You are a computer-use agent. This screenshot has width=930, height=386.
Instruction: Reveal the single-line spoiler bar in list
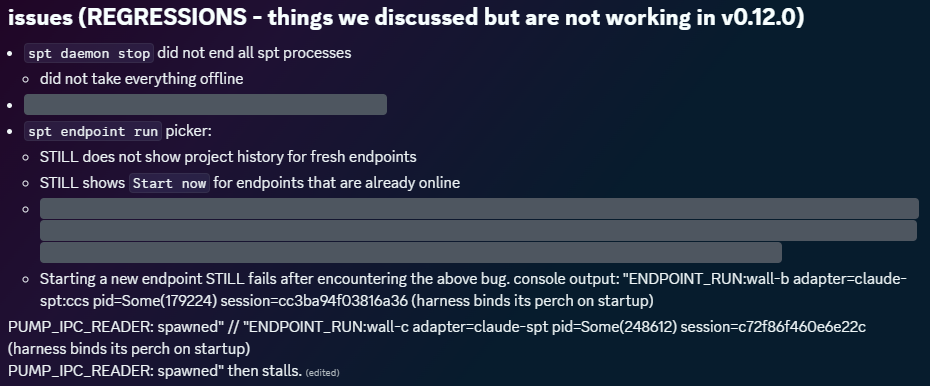205,104
